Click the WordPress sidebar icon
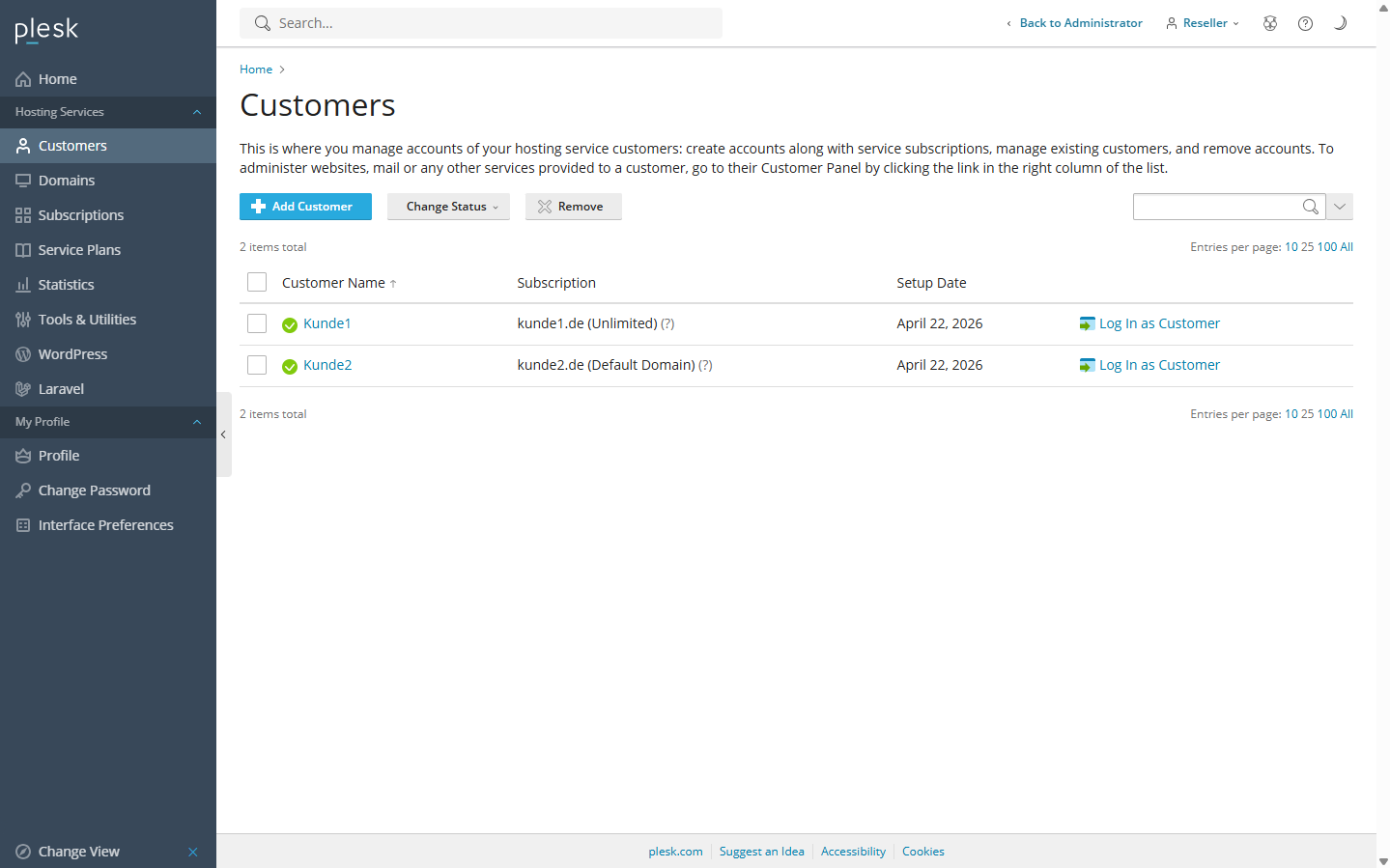The width and height of the screenshot is (1390, 868). [23, 354]
